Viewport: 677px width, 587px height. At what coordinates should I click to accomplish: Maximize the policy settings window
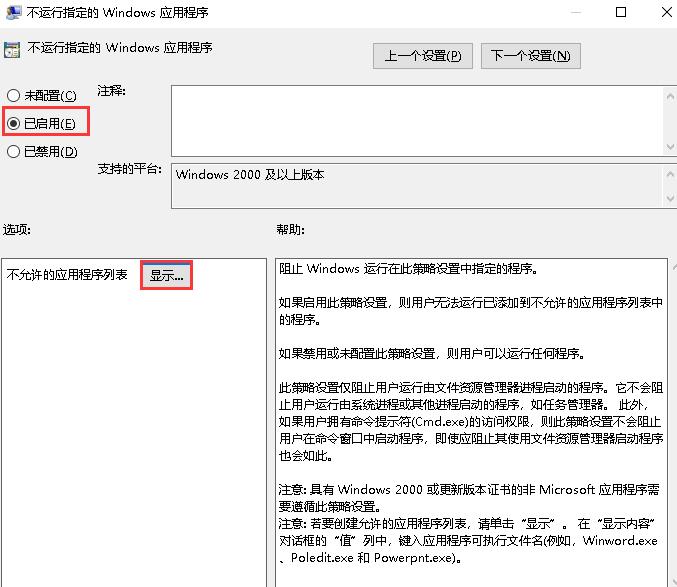[621, 12]
